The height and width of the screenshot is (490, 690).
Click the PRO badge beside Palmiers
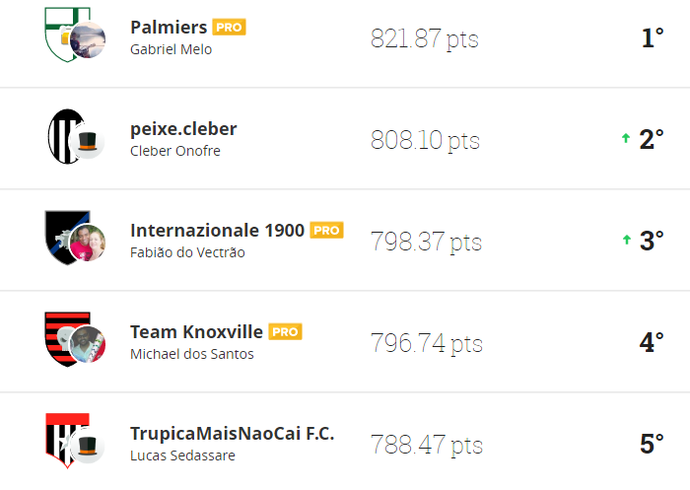click(x=229, y=27)
